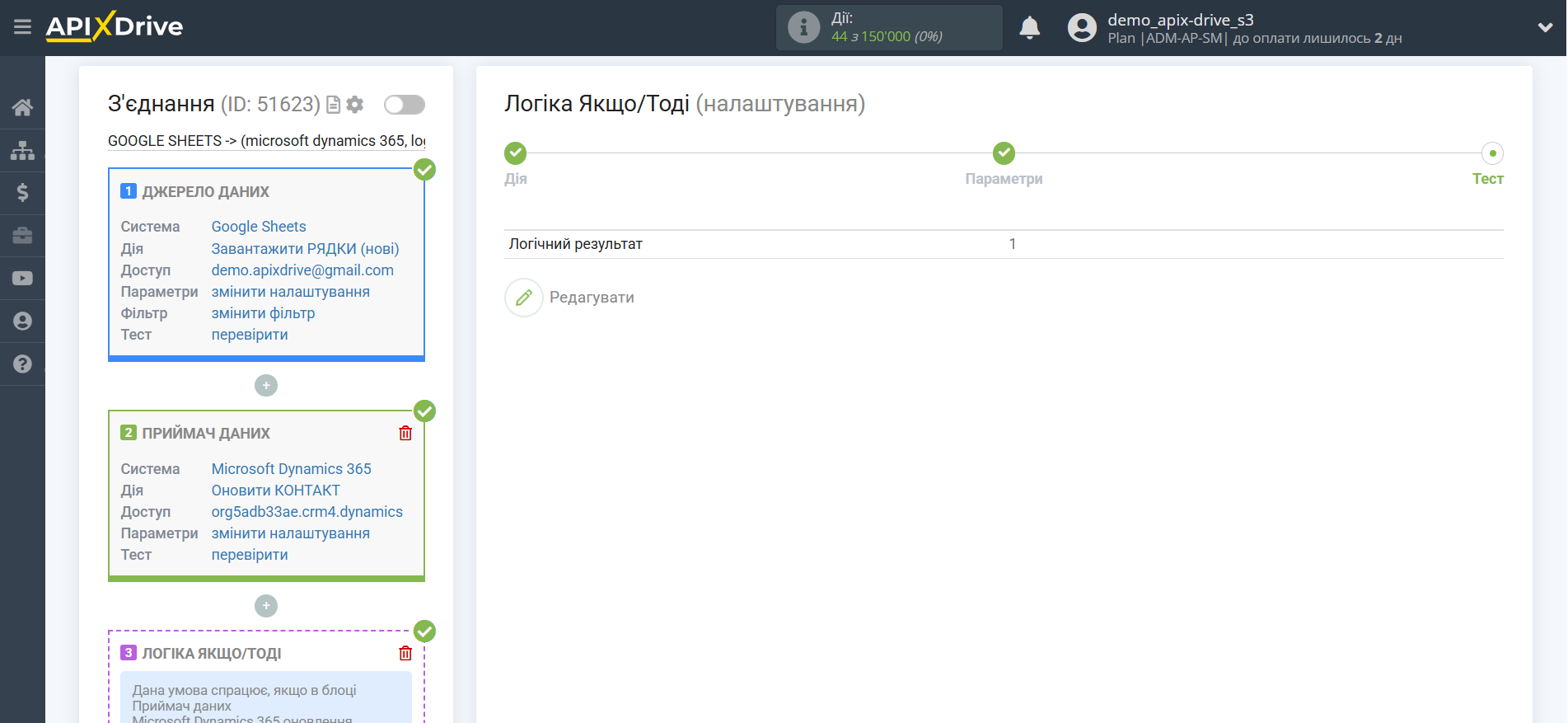Open the profile sidebar icon

click(x=22, y=321)
